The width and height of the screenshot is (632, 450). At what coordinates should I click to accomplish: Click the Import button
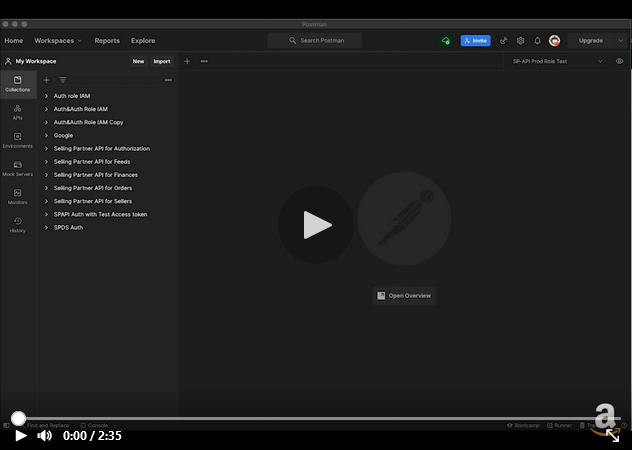(161, 61)
